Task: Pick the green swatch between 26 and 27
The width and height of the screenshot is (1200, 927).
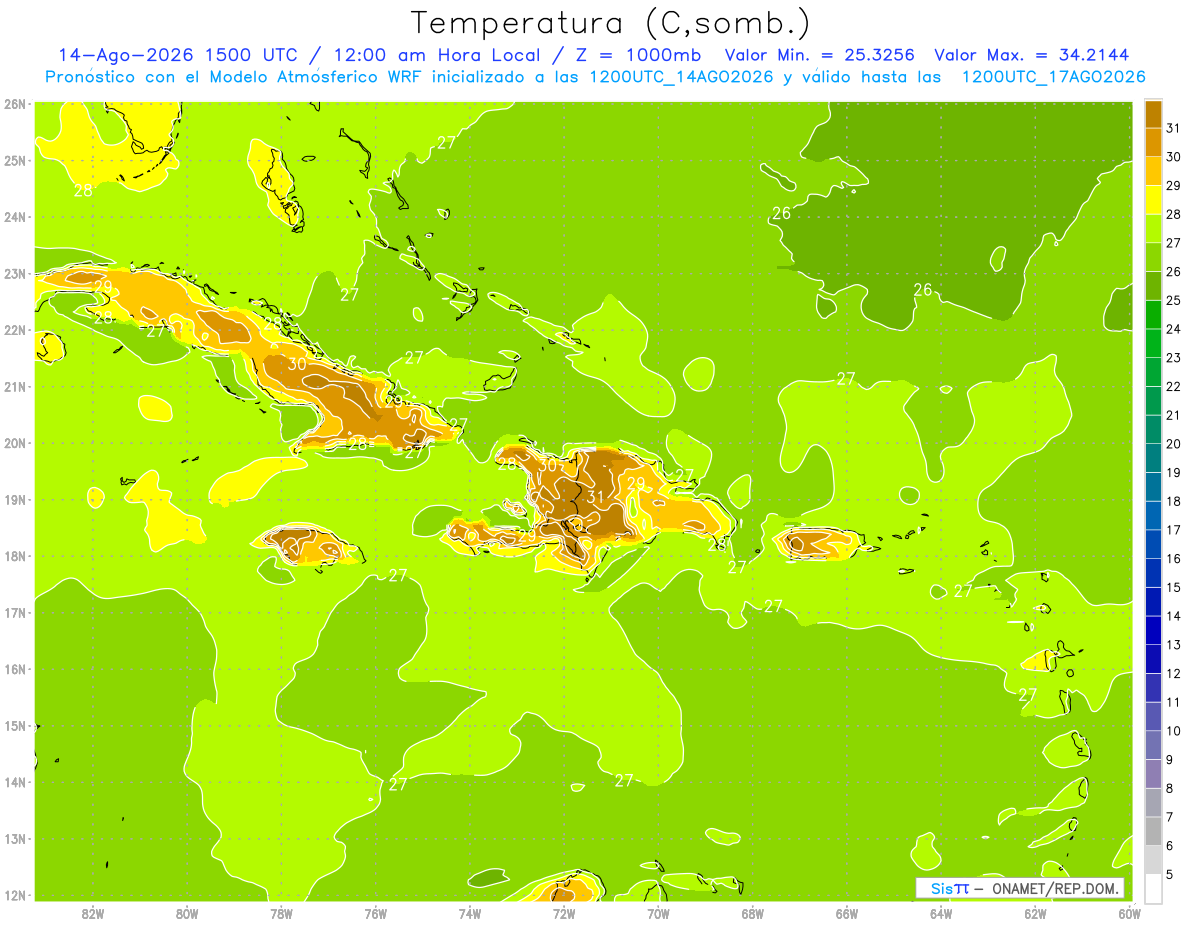Action: click(1153, 257)
